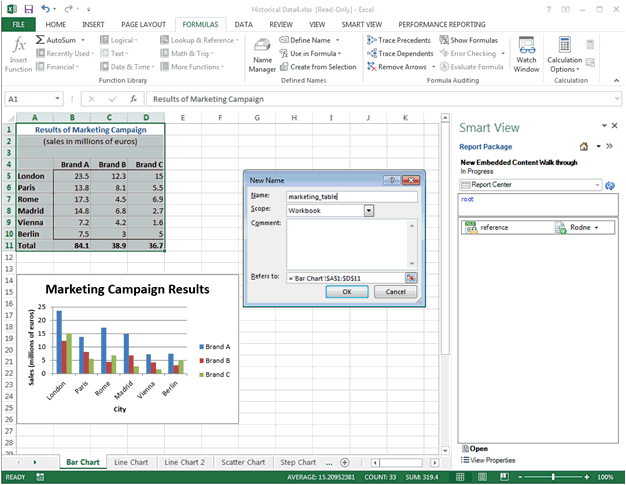
Task: Click the Insert Function fx icon
Action: click(18, 53)
